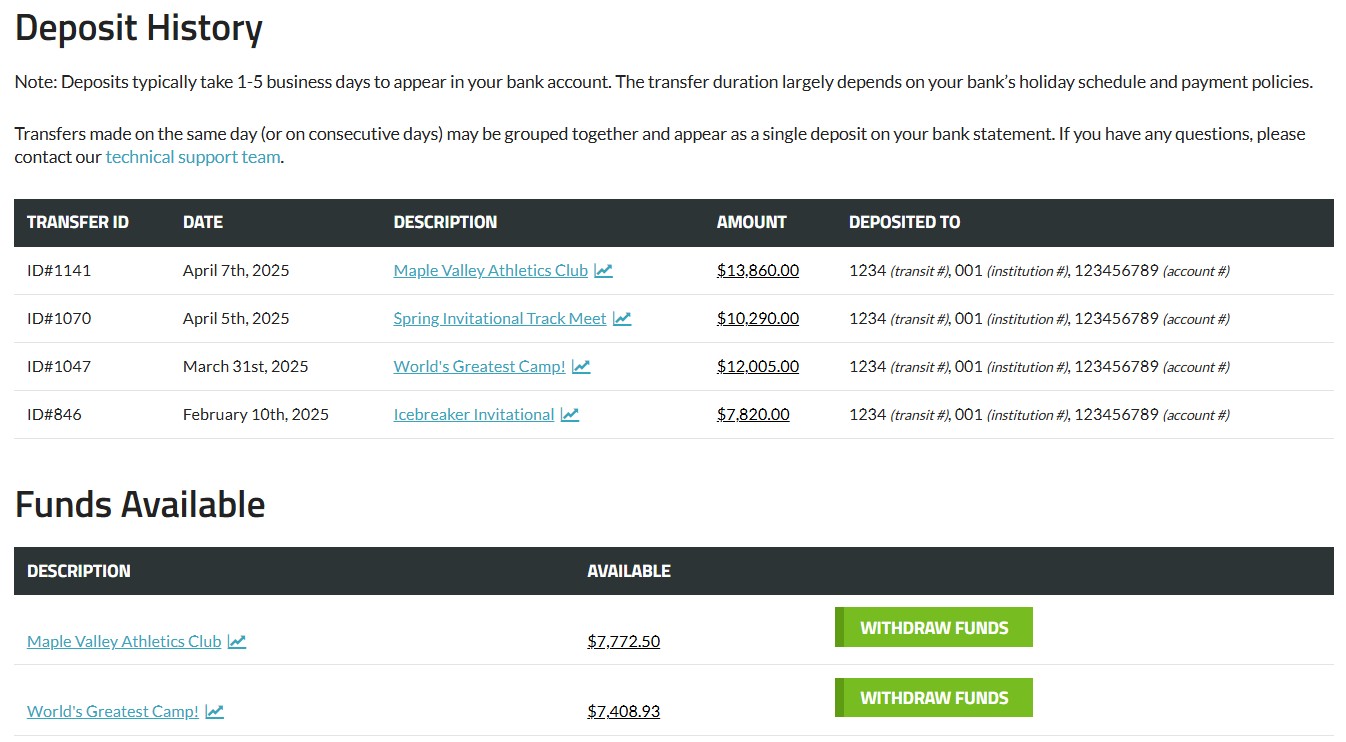The width and height of the screenshot is (1346, 742).
Task: Click the $10,290.00 deposit amount
Action: [757, 319]
